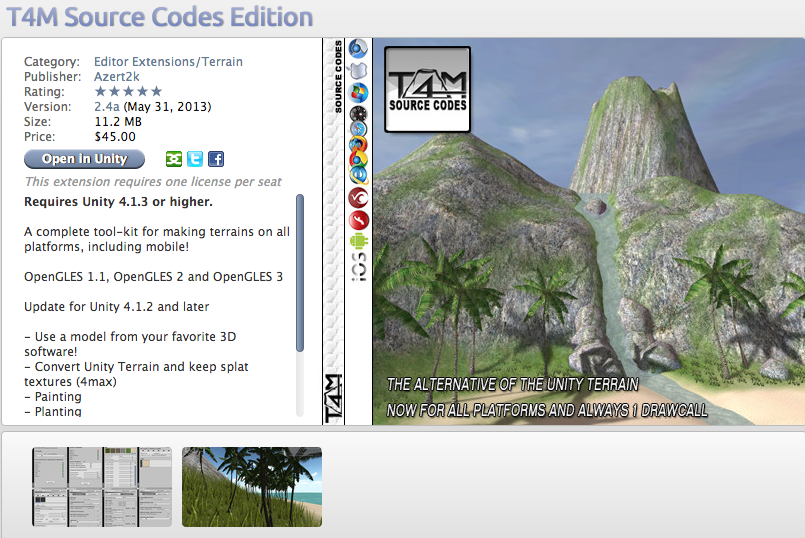Share via the green link icon
This screenshot has width=805, height=538.
click(174, 159)
